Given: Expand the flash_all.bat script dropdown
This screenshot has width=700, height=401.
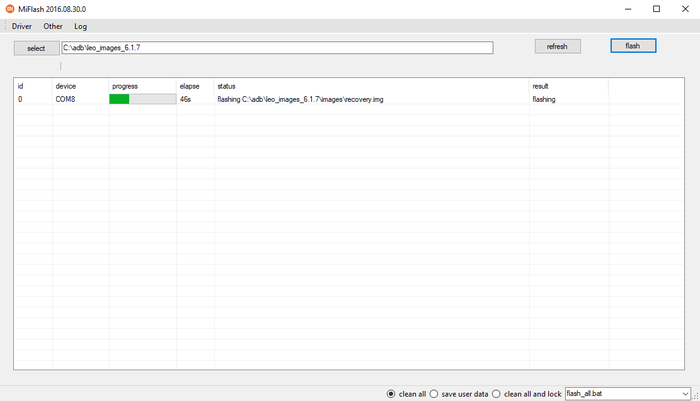Looking at the screenshot, I should tap(685, 394).
